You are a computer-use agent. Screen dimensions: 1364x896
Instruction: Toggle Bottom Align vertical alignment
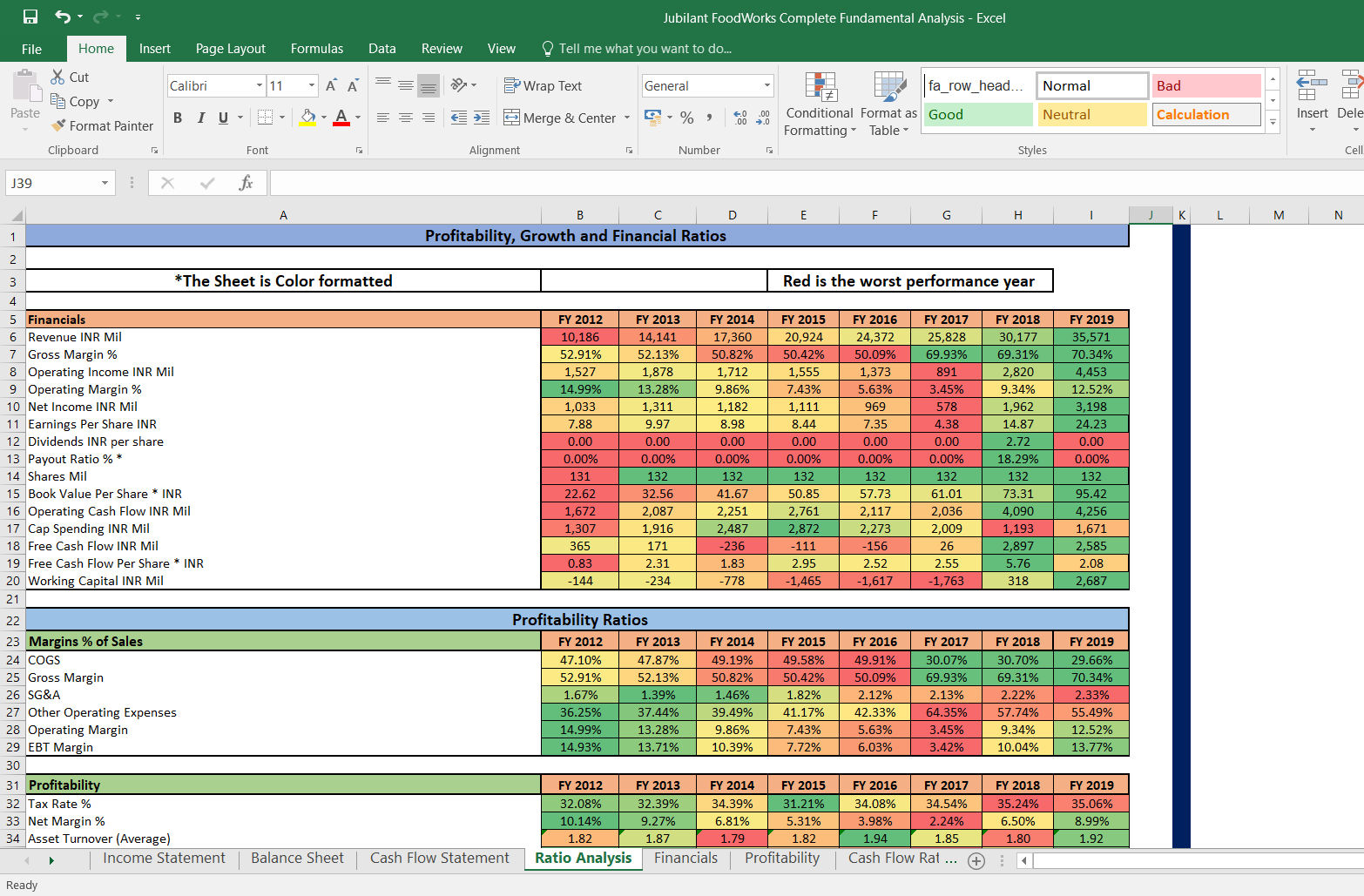tap(429, 84)
